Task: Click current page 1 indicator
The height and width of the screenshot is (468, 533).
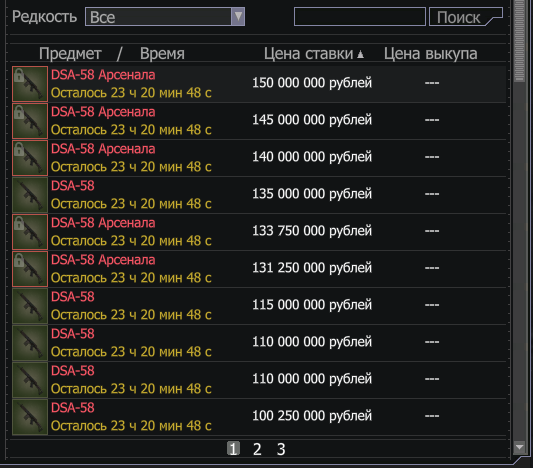Action: tap(234, 449)
